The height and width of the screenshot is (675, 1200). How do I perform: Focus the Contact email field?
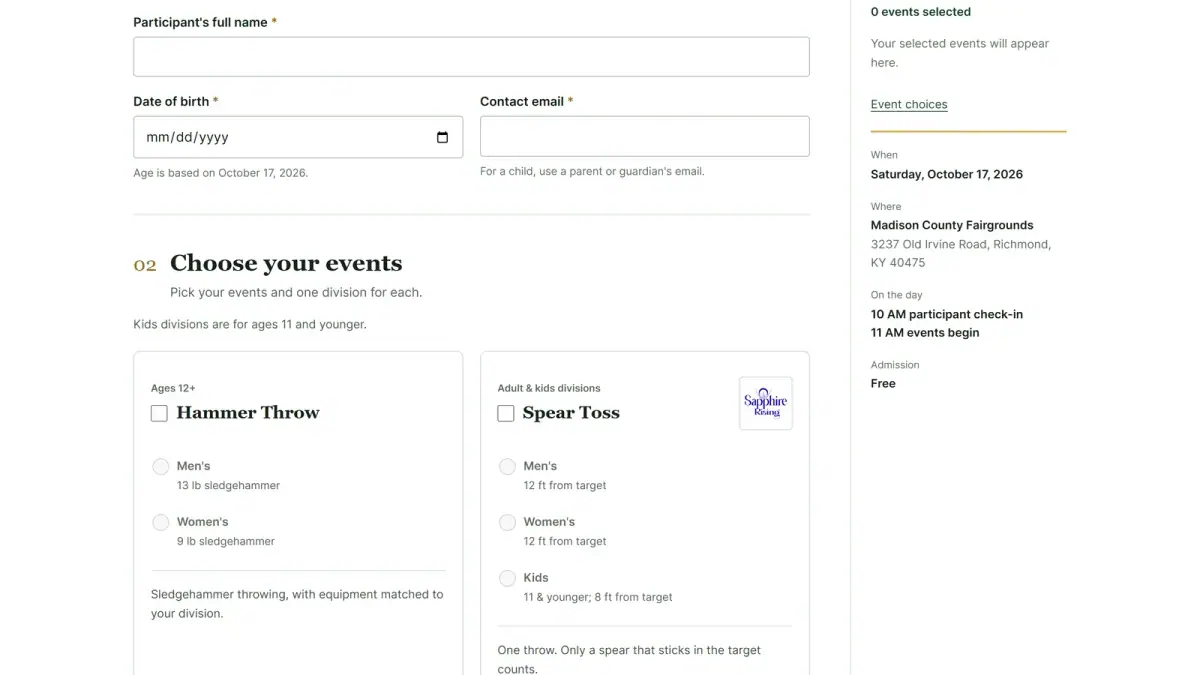coord(645,136)
